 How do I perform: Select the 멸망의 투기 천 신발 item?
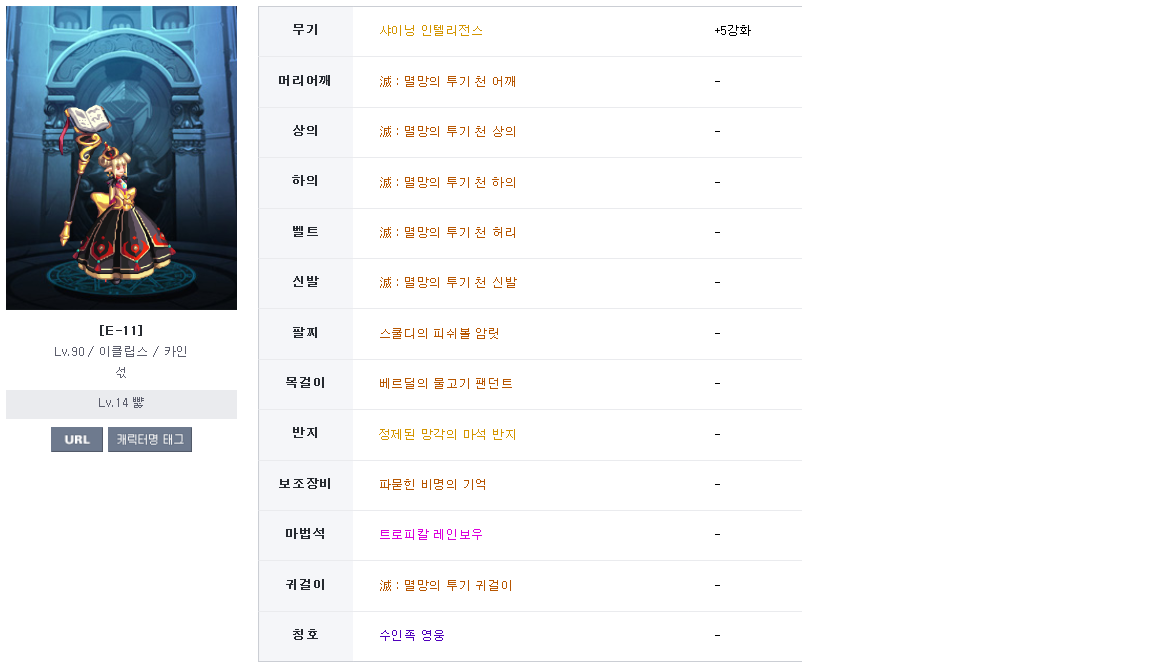coord(447,283)
